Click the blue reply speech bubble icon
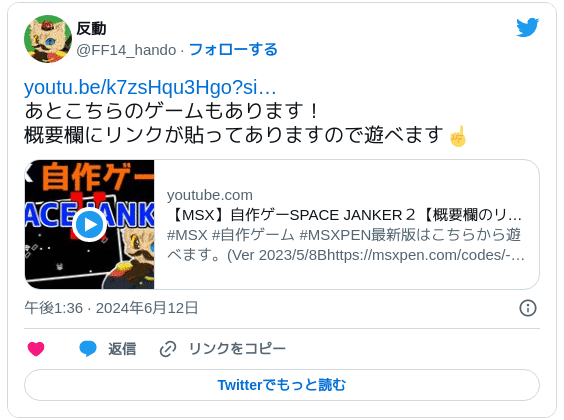 click(88, 348)
